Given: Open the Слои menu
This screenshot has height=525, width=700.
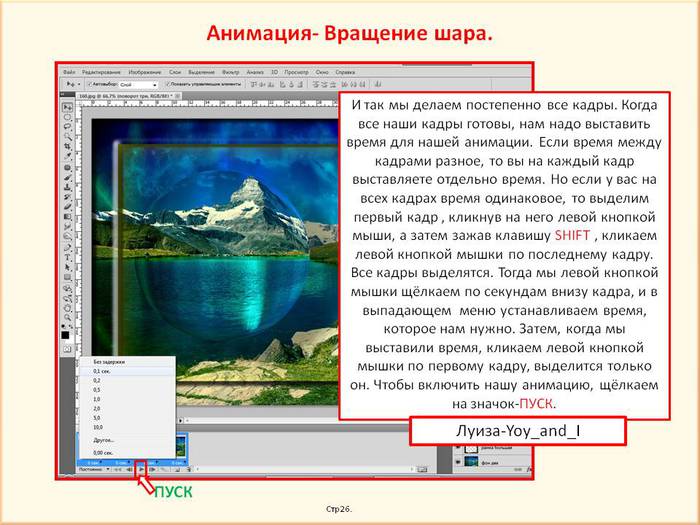Looking at the screenshot, I should 175,72.
